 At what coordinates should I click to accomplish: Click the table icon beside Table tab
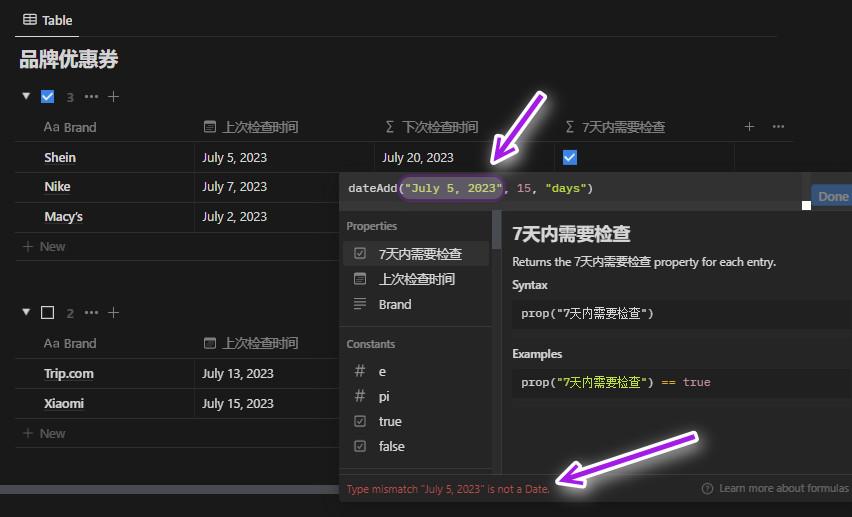coord(30,20)
